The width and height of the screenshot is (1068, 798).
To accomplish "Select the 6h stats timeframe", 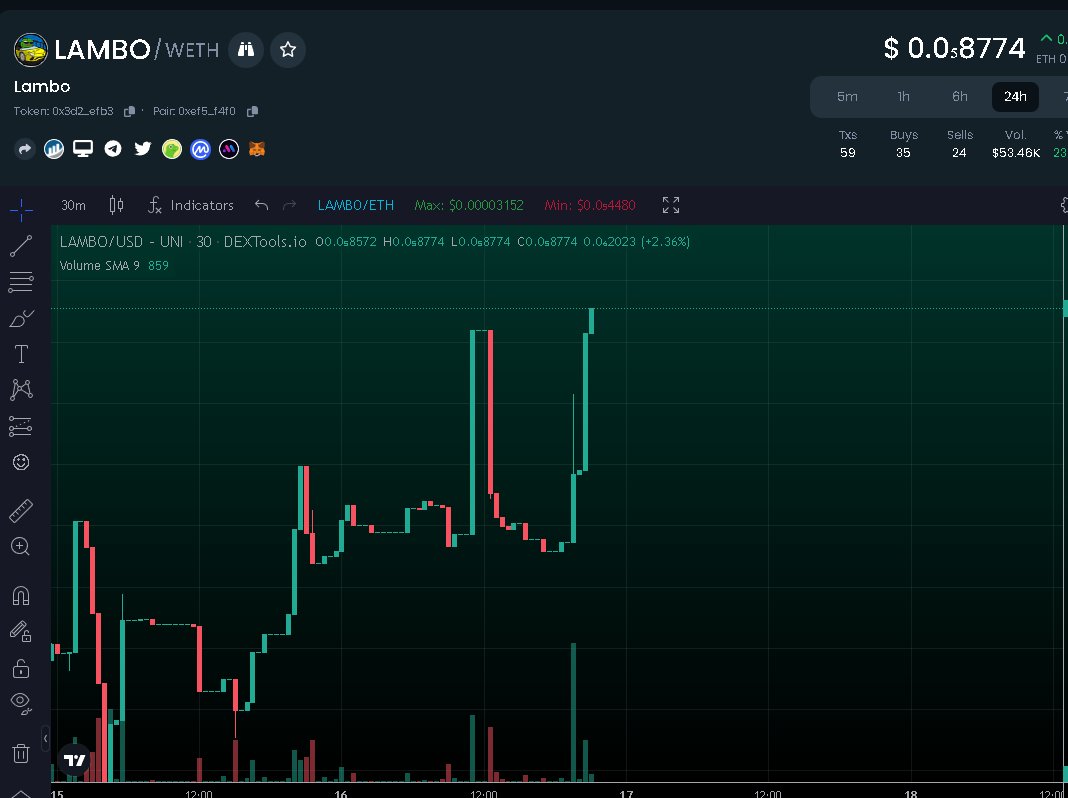I will [960, 97].
